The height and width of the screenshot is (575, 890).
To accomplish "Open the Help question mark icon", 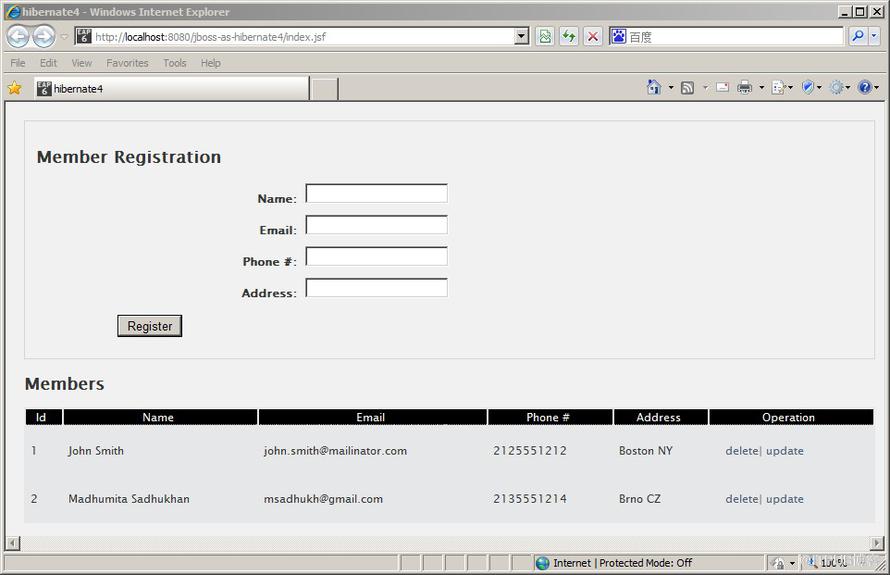I will (864, 87).
